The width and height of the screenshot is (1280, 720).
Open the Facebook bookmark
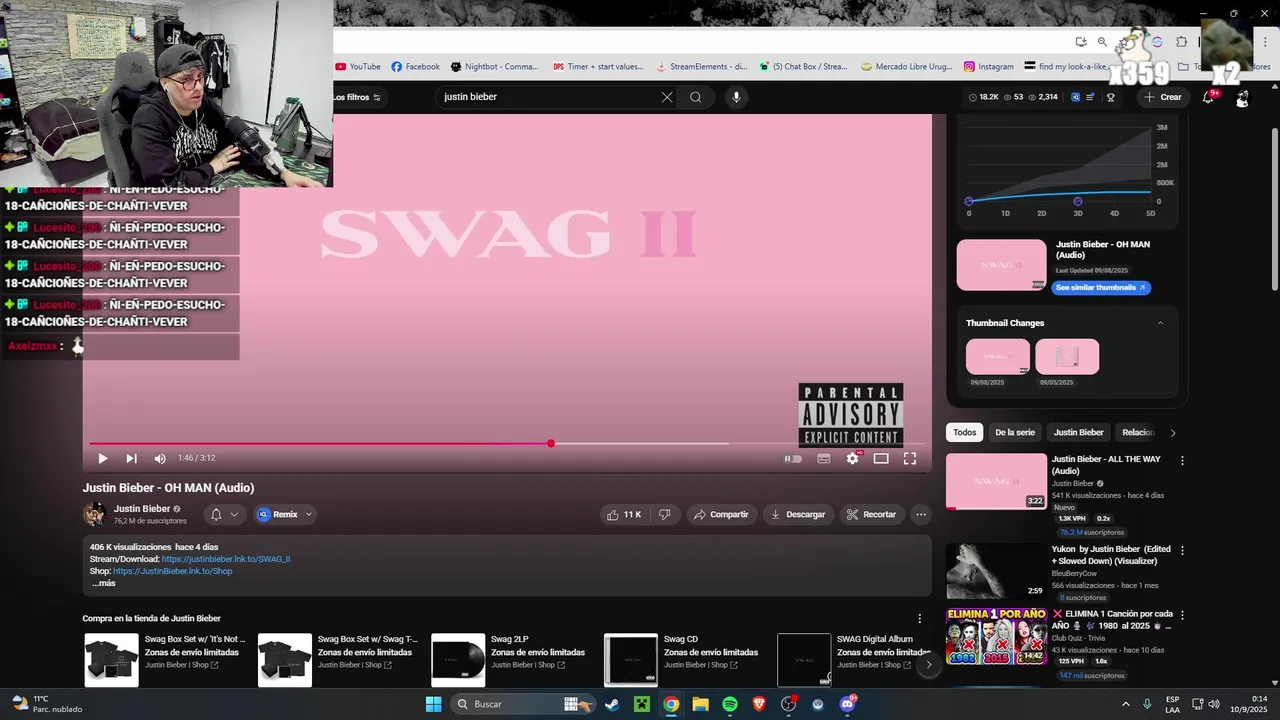pos(415,67)
